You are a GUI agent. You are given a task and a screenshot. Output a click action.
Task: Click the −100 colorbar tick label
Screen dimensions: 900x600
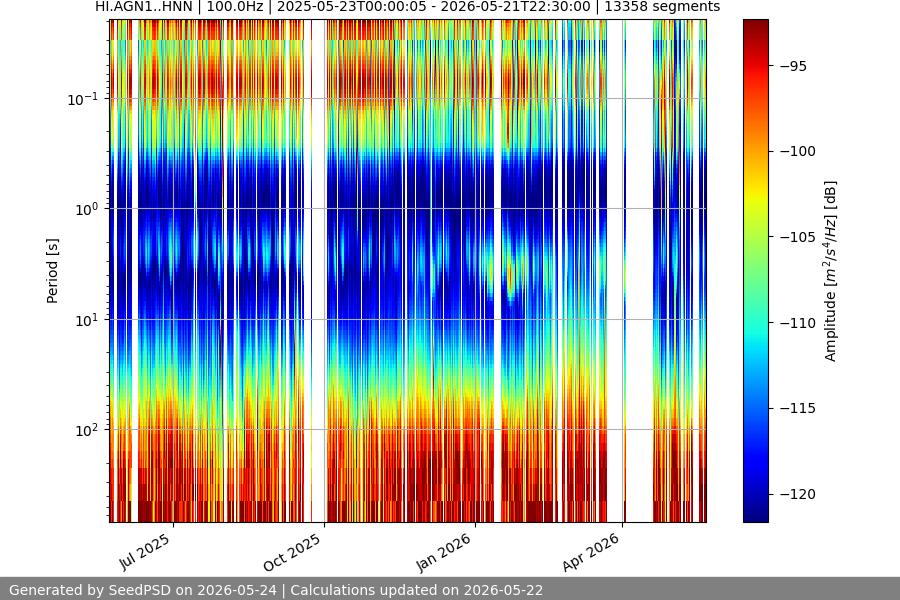(x=797, y=152)
